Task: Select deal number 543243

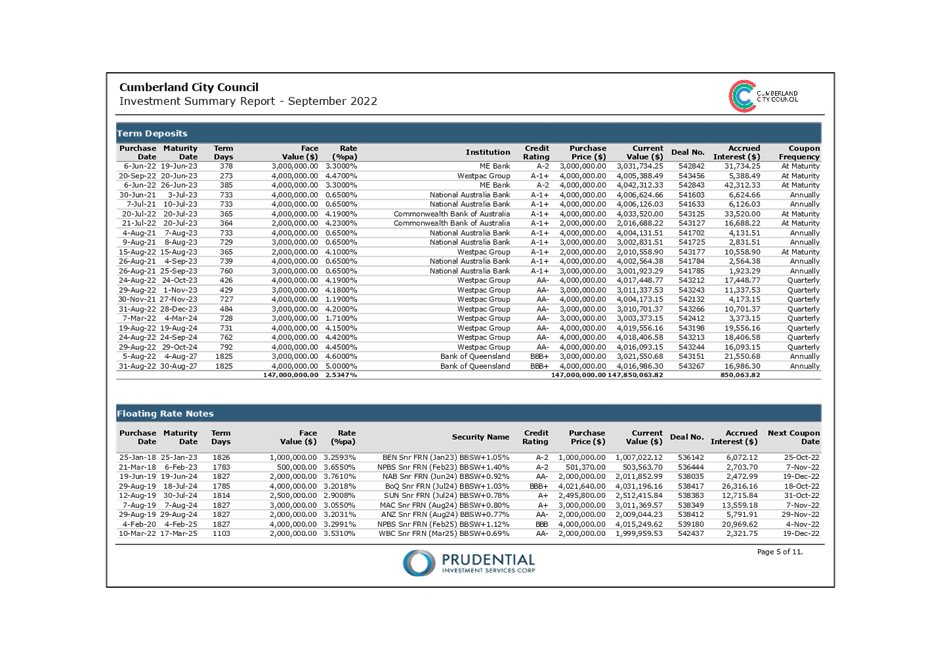Action: pyautogui.click(x=691, y=290)
